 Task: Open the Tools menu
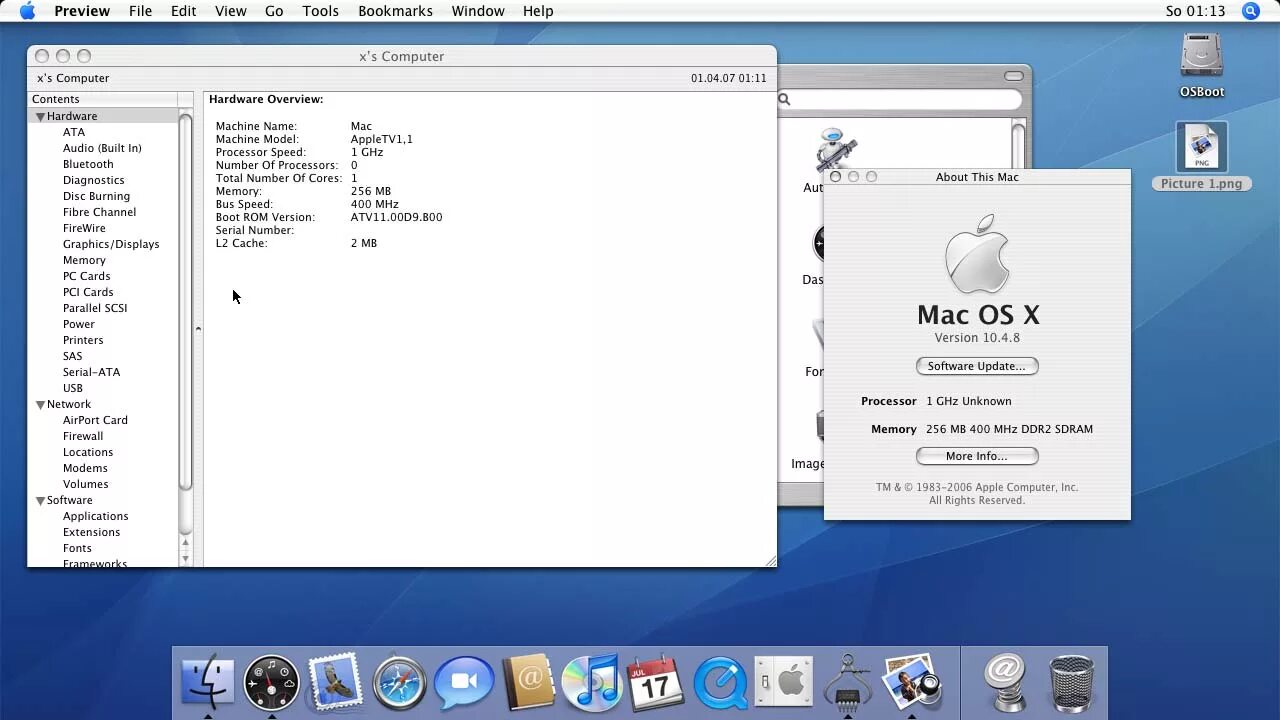320,11
